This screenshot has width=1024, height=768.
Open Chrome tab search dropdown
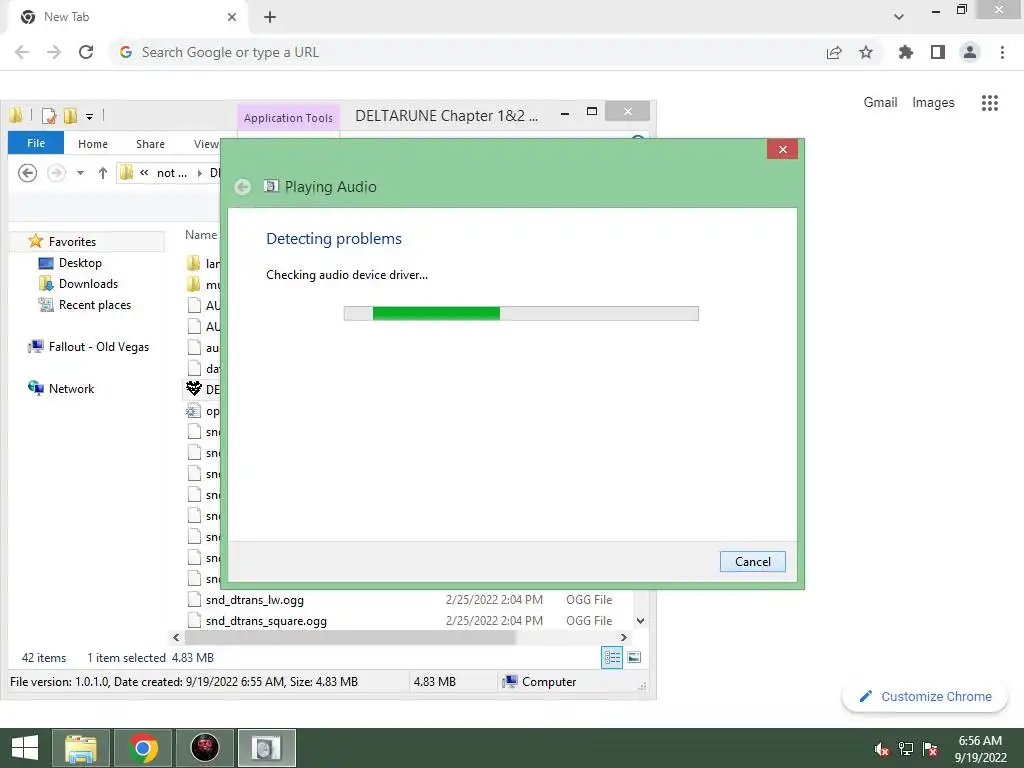click(899, 17)
